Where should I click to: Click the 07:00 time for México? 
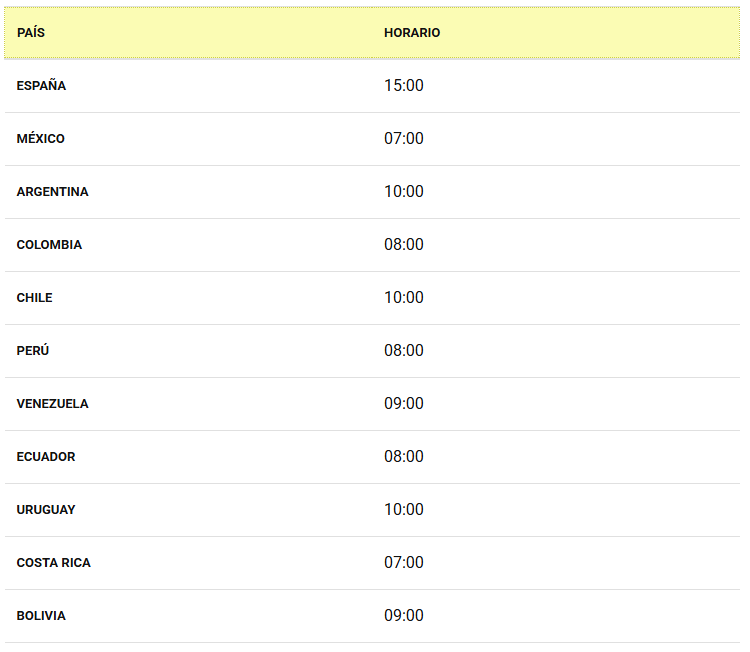(404, 139)
